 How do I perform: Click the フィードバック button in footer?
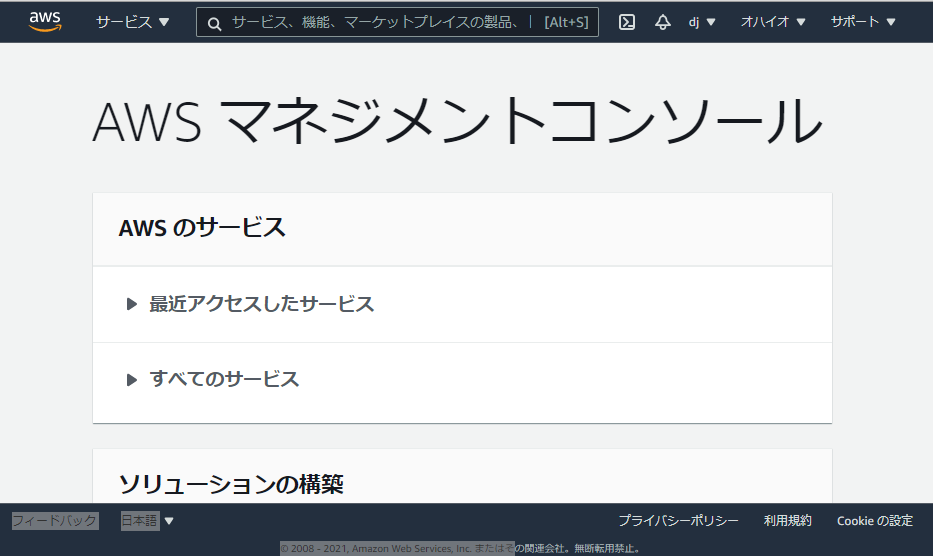(55, 521)
